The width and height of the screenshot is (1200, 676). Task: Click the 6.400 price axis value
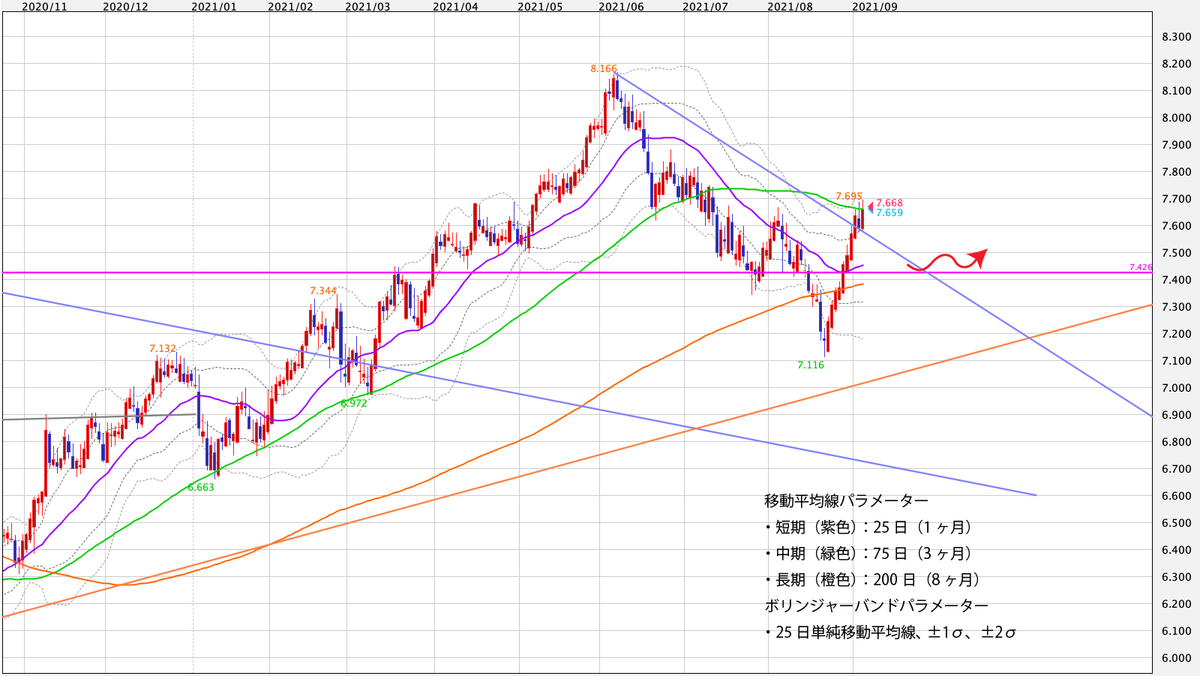click(1176, 550)
